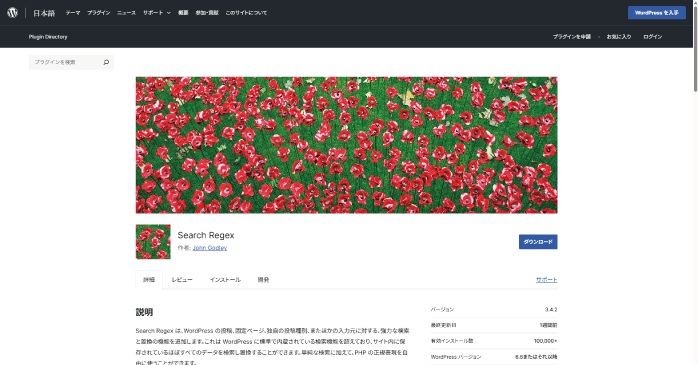Click the 日本語 site title
The height and width of the screenshot is (365, 698).
click(44, 13)
